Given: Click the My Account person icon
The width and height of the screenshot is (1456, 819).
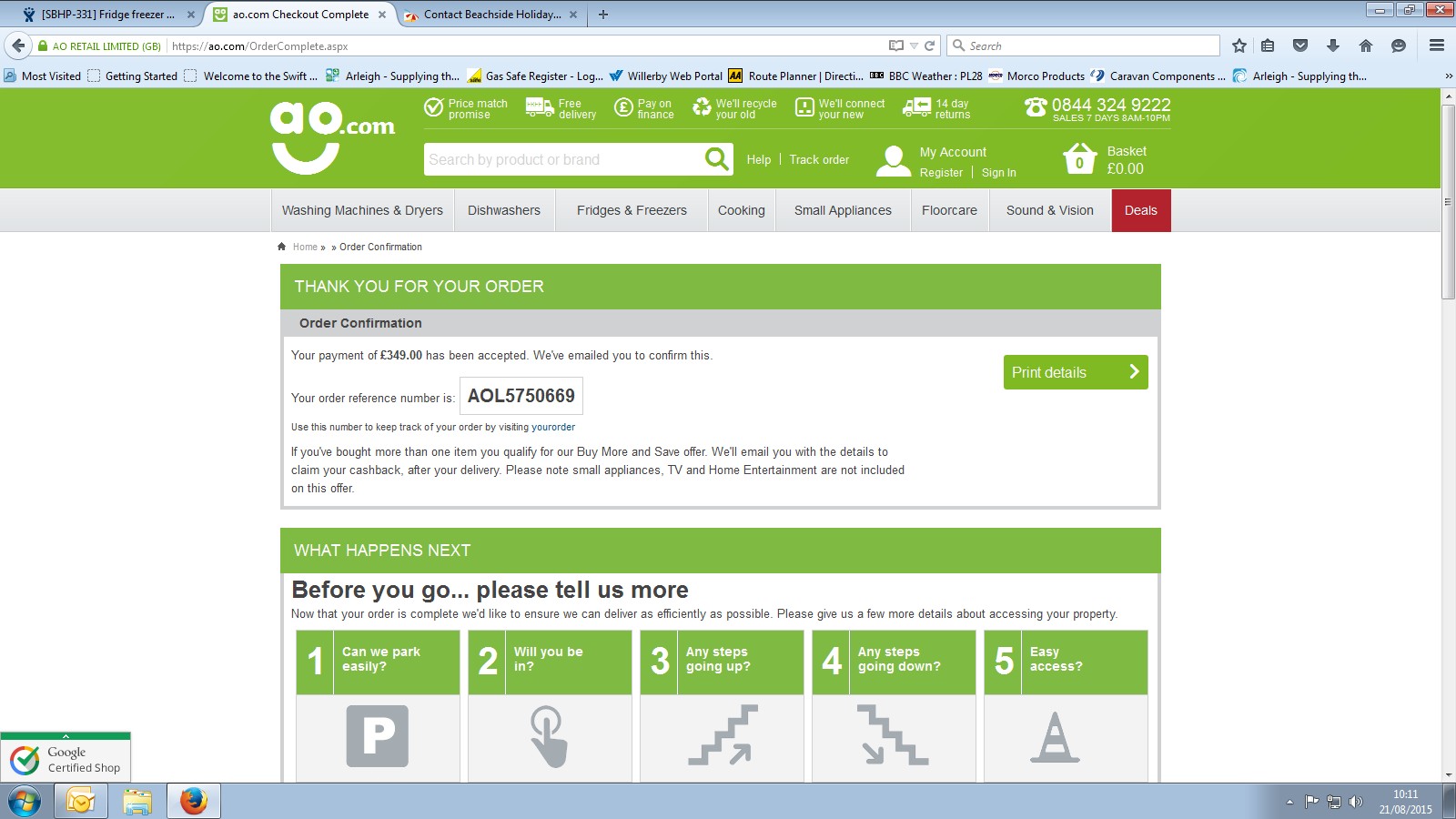Looking at the screenshot, I should (x=894, y=161).
